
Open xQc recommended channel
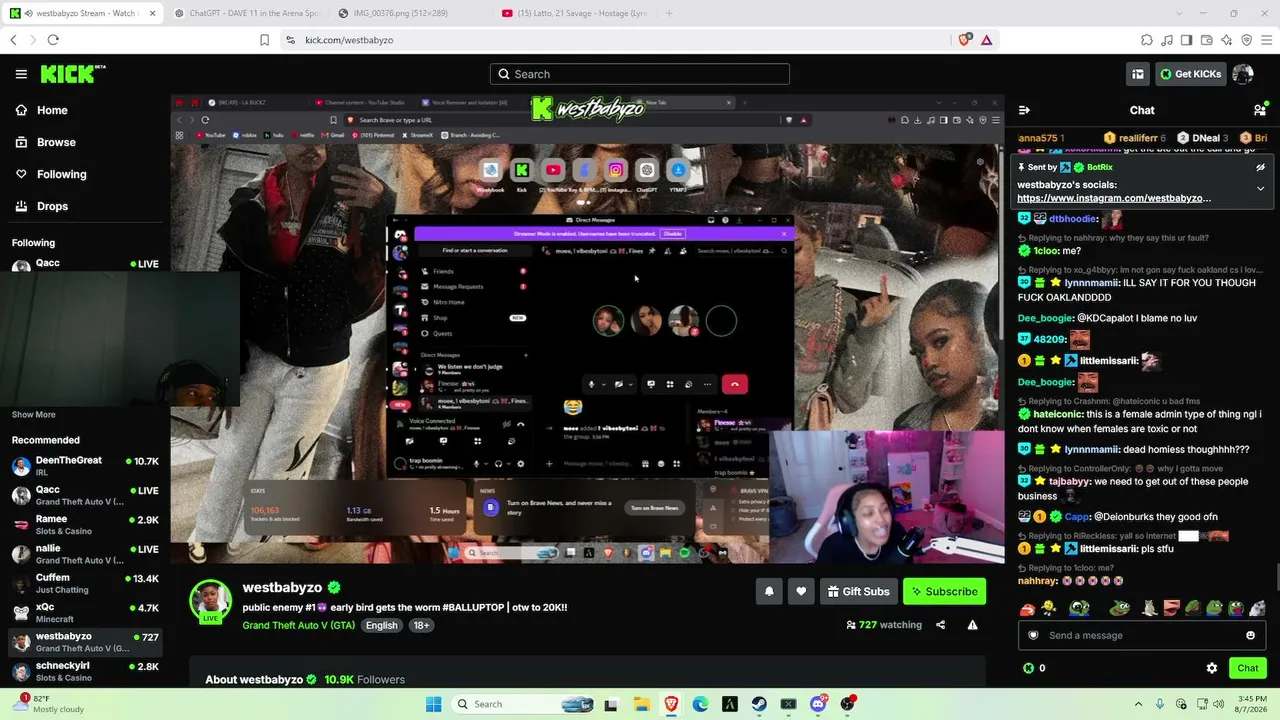click(85, 613)
